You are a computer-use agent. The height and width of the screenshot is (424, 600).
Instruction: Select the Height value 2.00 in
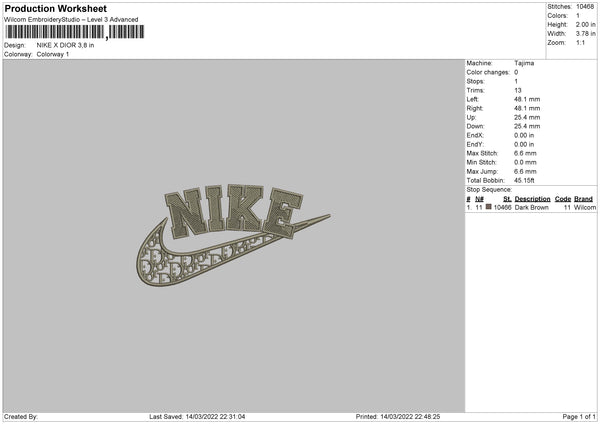(585, 24)
